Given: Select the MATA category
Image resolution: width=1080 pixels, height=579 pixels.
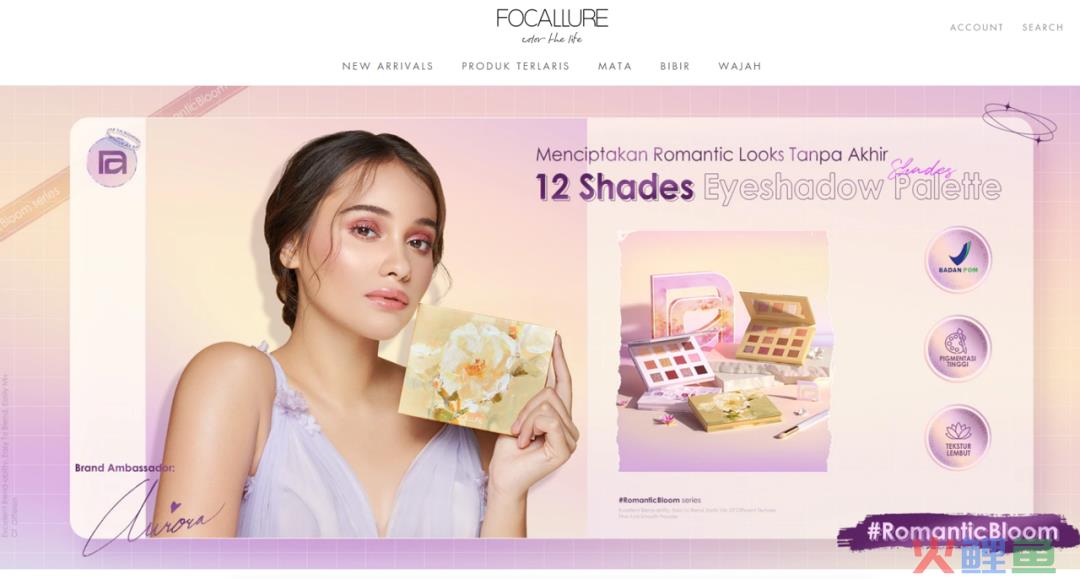Looking at the screenshot, I should 614,66.
